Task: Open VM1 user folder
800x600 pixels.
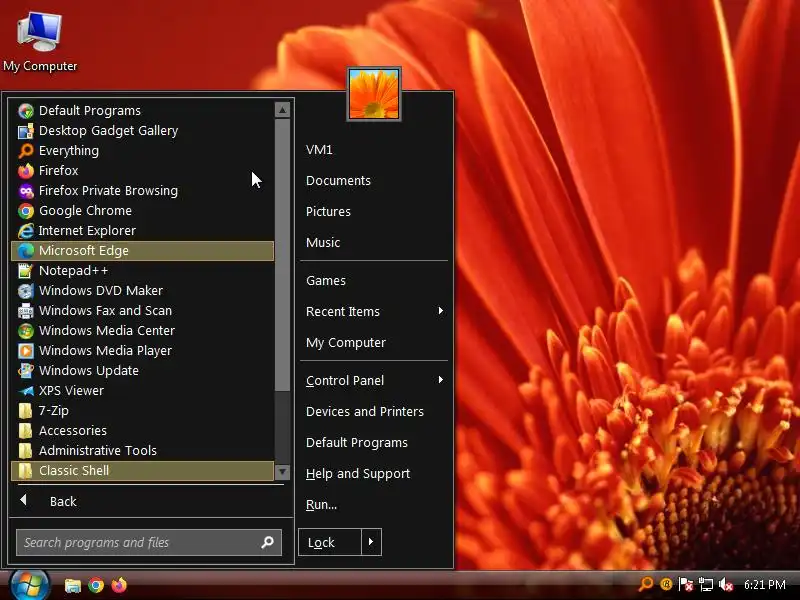Action: 319,149
